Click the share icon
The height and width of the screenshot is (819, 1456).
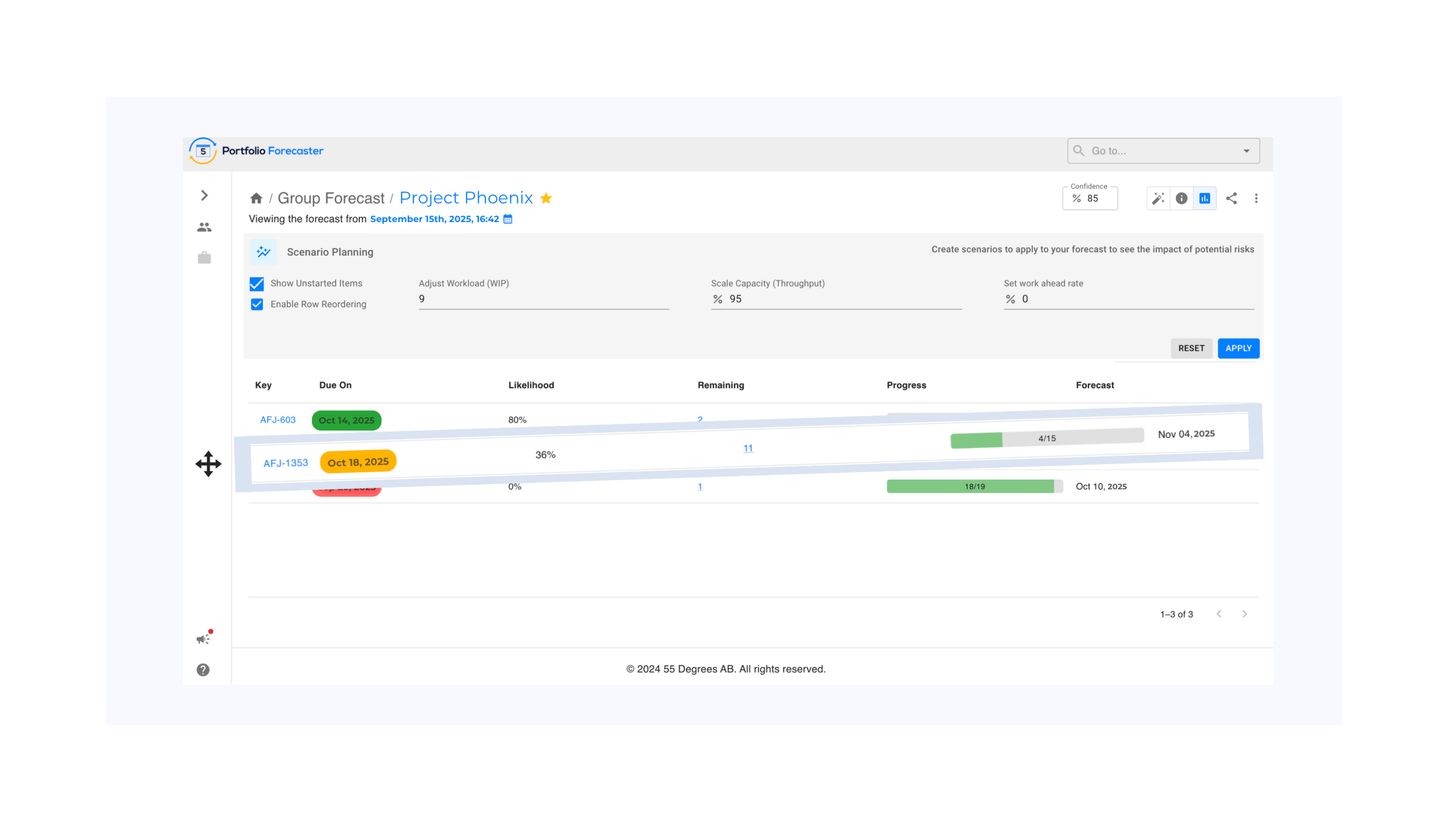pyautogui.click(x=1231, y=198)
